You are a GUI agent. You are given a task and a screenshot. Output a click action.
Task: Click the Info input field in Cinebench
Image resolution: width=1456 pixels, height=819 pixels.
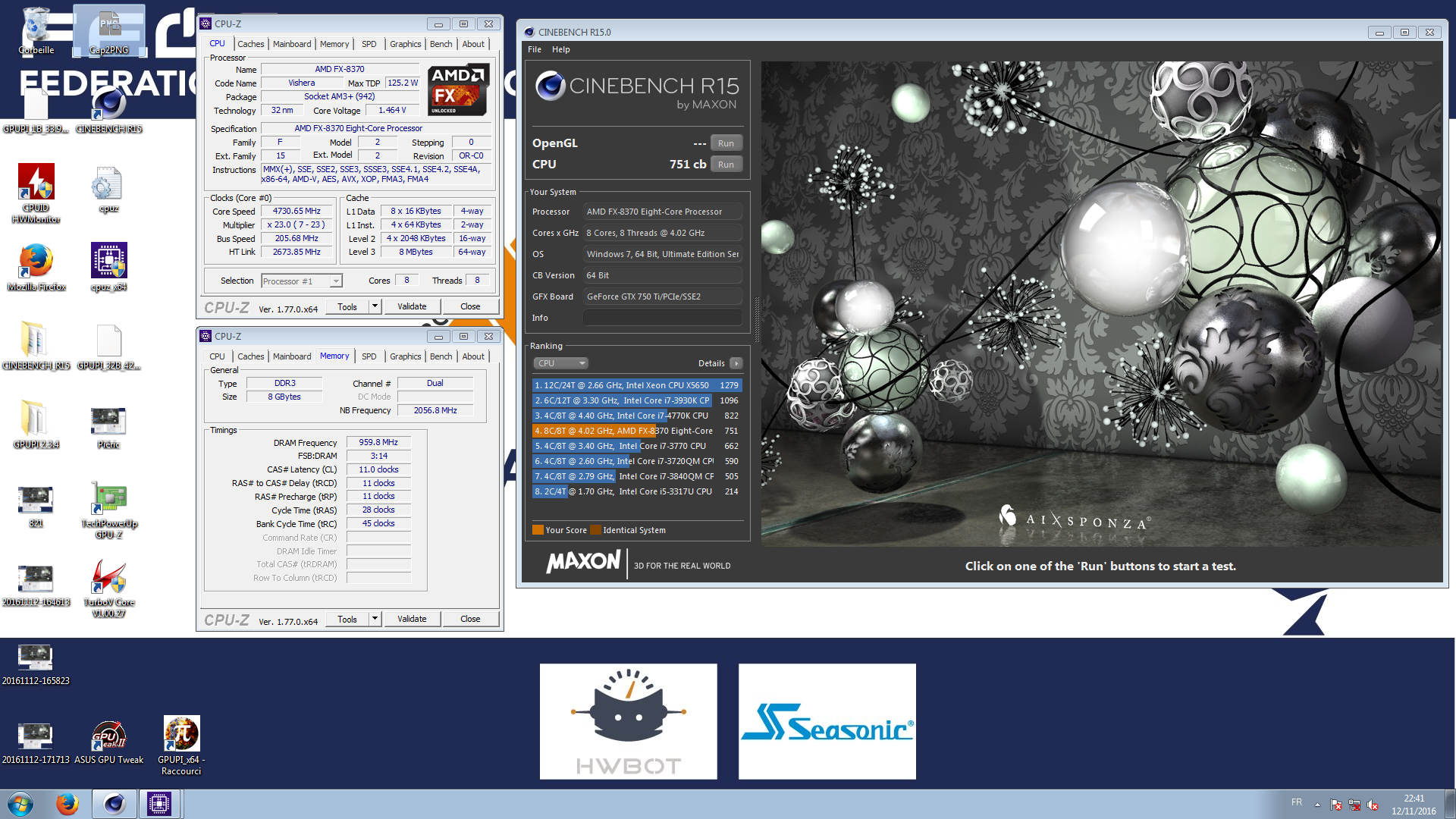coord(662,318)
